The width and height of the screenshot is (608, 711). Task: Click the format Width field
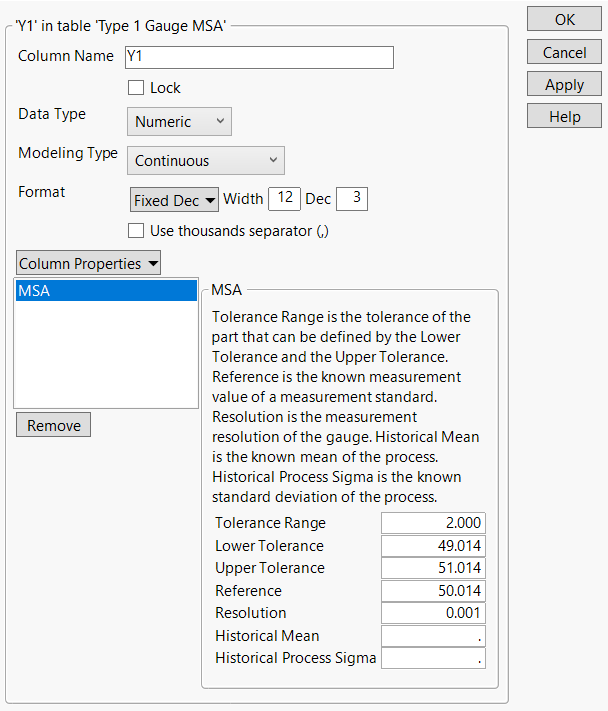(x=284, y=199)
